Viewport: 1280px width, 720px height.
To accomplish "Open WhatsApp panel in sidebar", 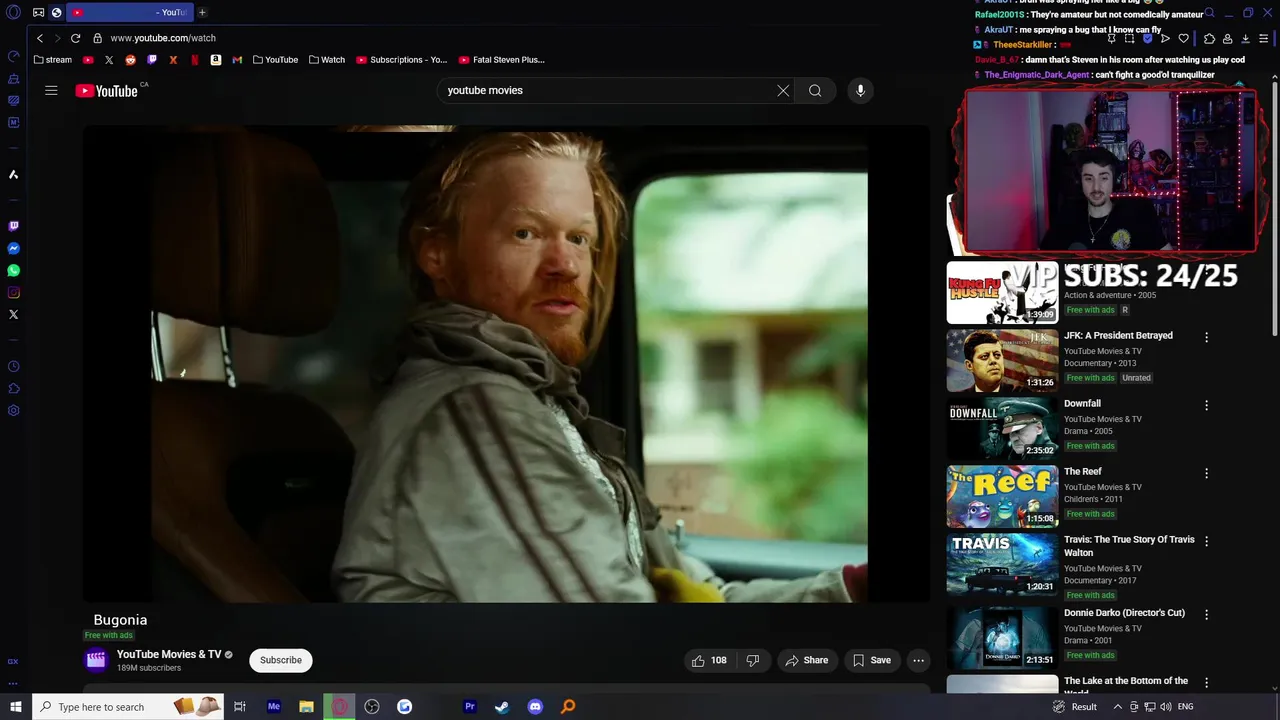I will click(x=13, y=271).
